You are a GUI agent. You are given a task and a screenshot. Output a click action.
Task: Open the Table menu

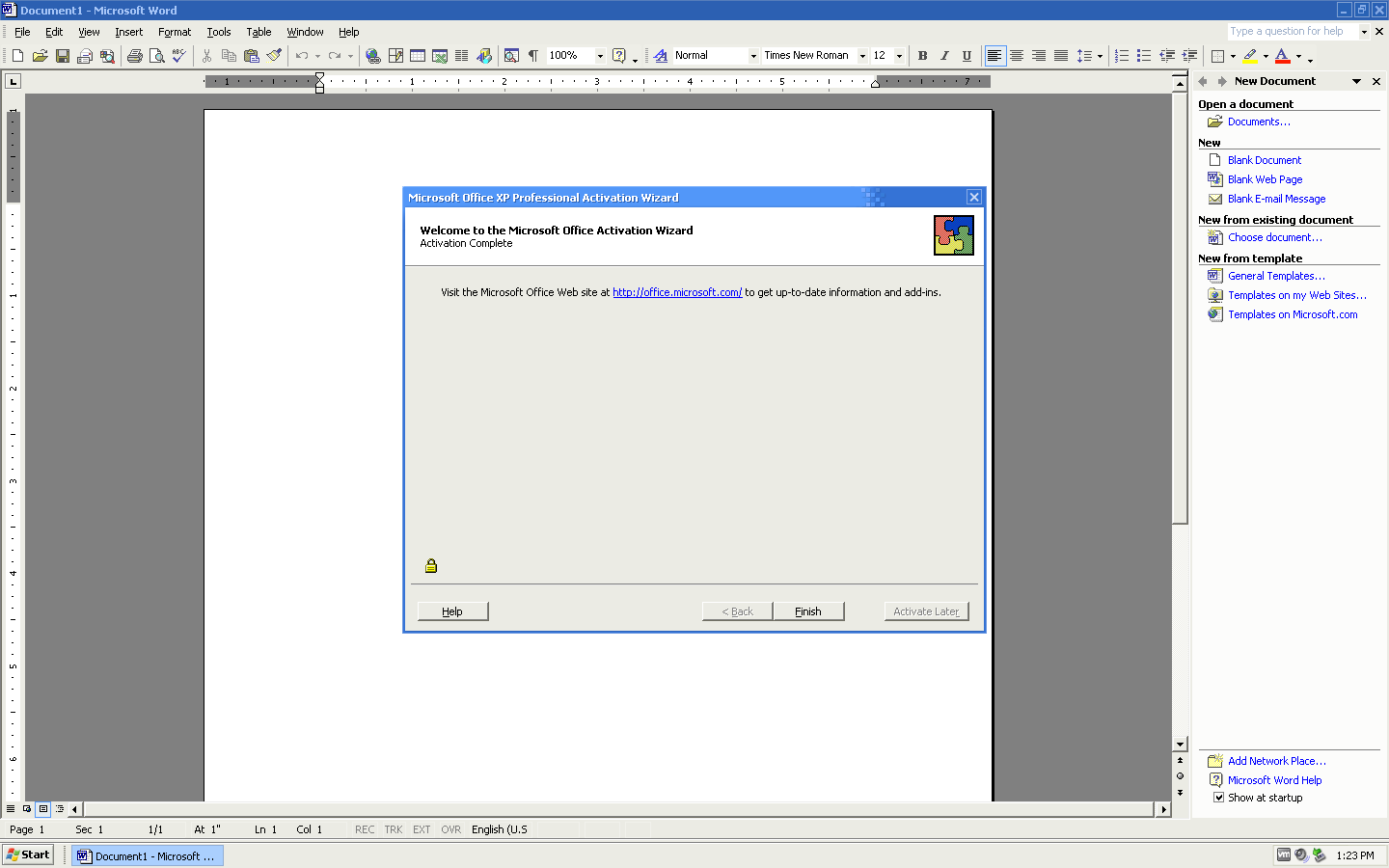[x=259, y=32]
